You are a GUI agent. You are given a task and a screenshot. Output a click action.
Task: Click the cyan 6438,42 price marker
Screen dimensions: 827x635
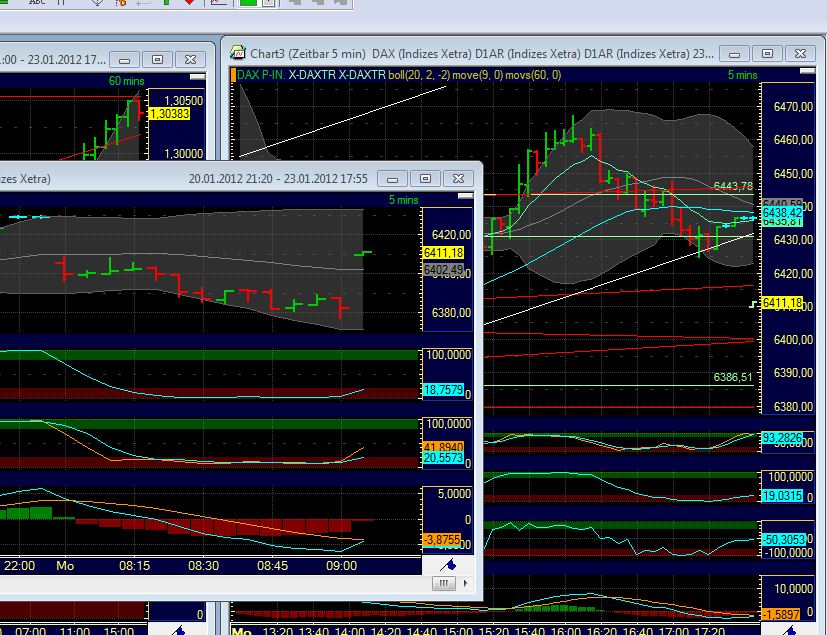tap(779, 211)
